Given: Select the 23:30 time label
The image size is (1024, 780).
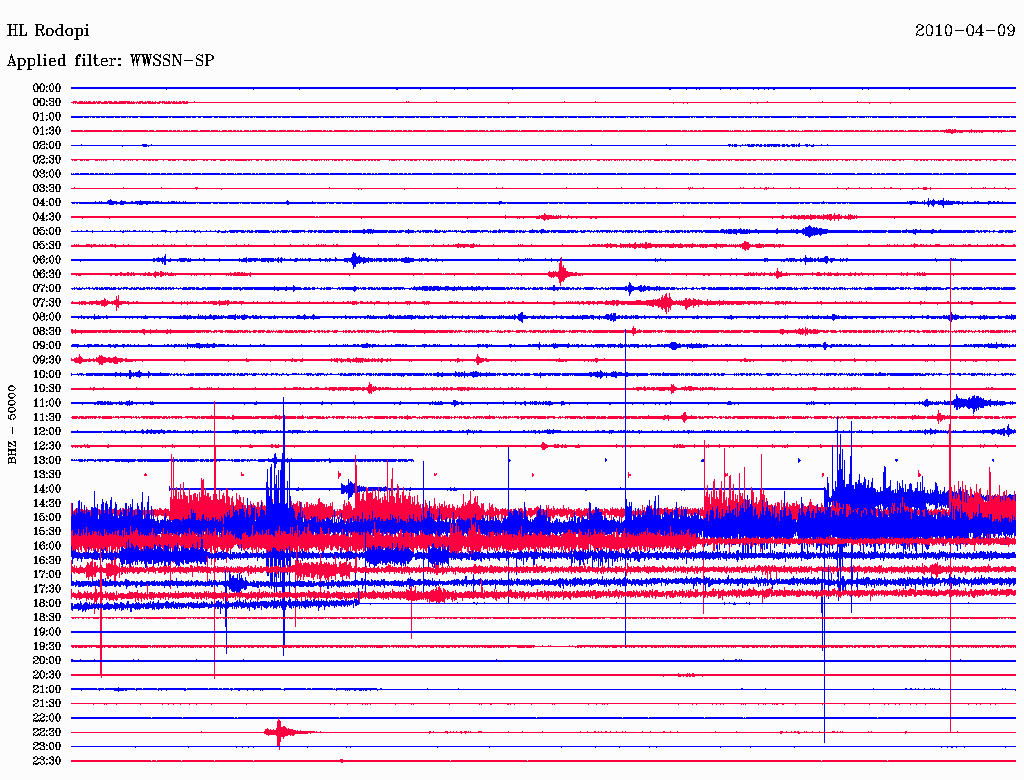Looking at the screenshot, I should click(x=47, y=761).
